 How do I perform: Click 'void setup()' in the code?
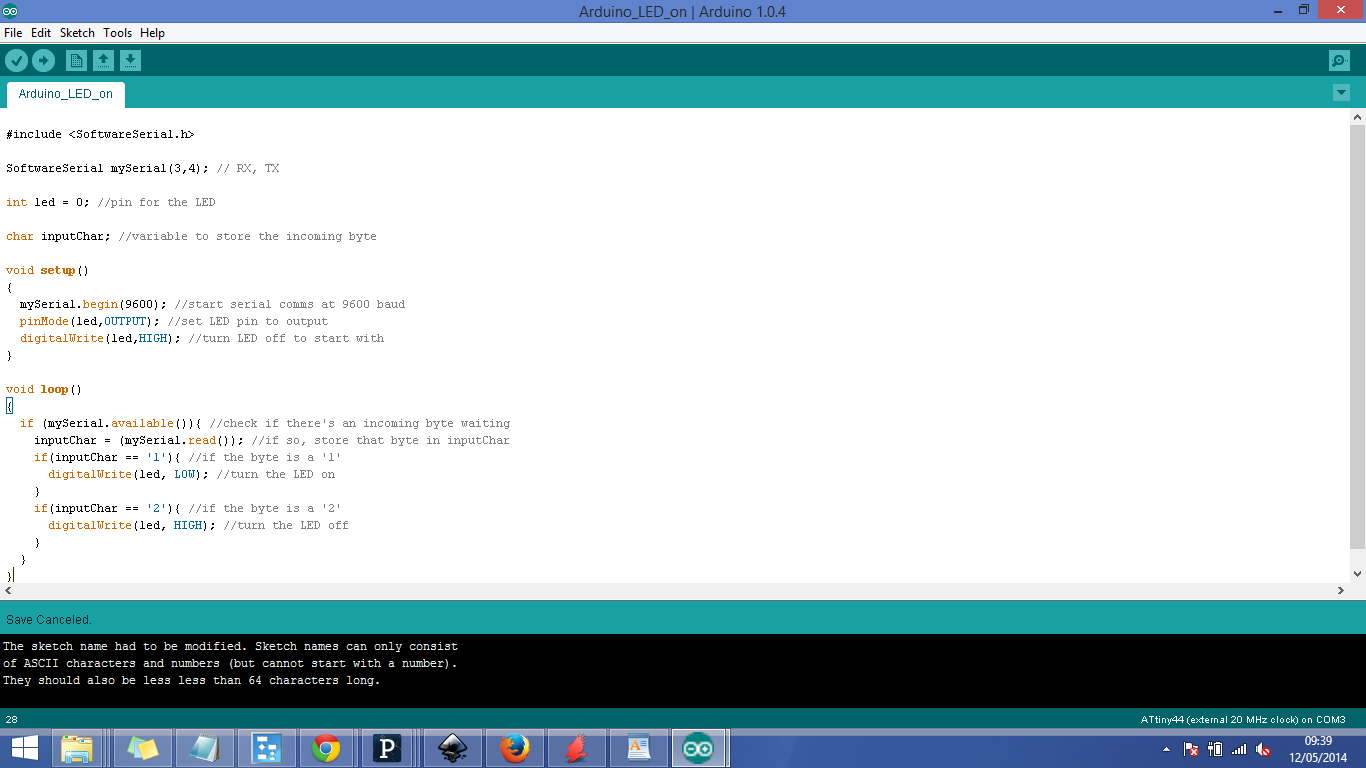(x=48, y=270)
